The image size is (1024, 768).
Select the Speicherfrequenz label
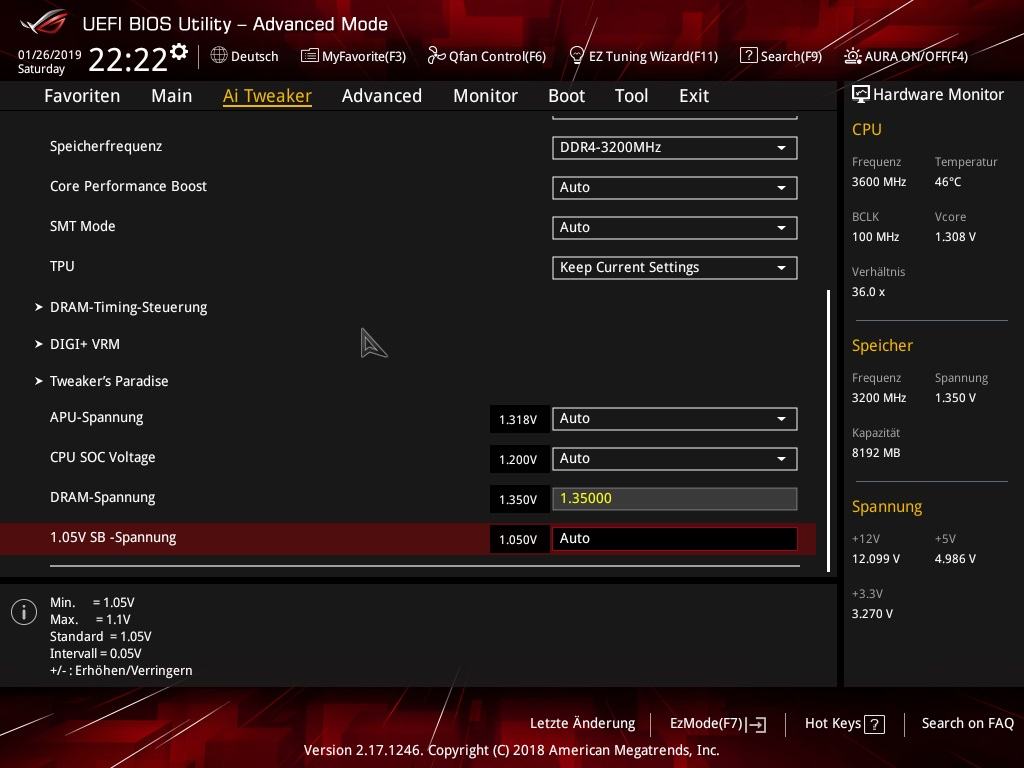[x=106, y=146]
